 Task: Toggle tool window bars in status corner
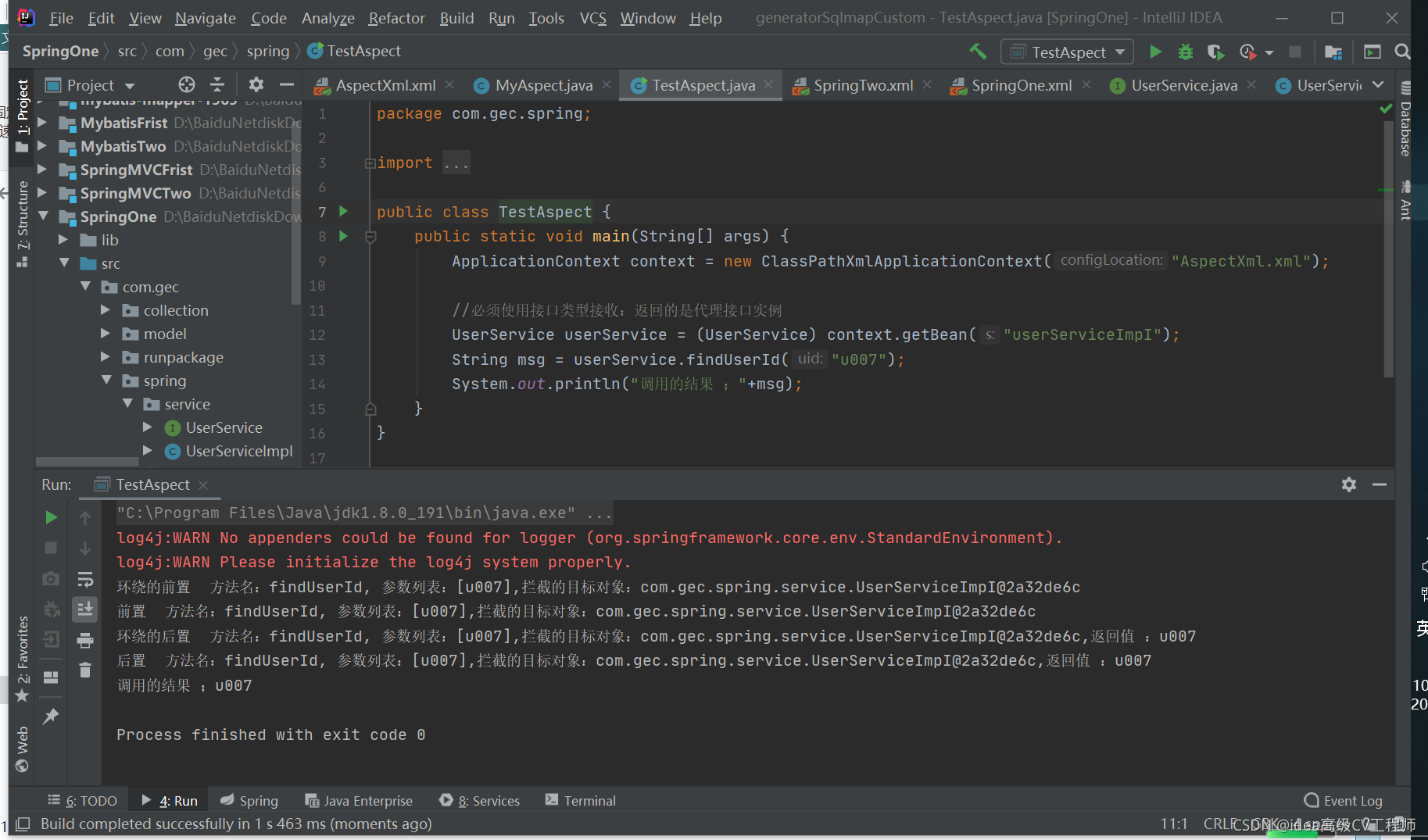point(23,824)
